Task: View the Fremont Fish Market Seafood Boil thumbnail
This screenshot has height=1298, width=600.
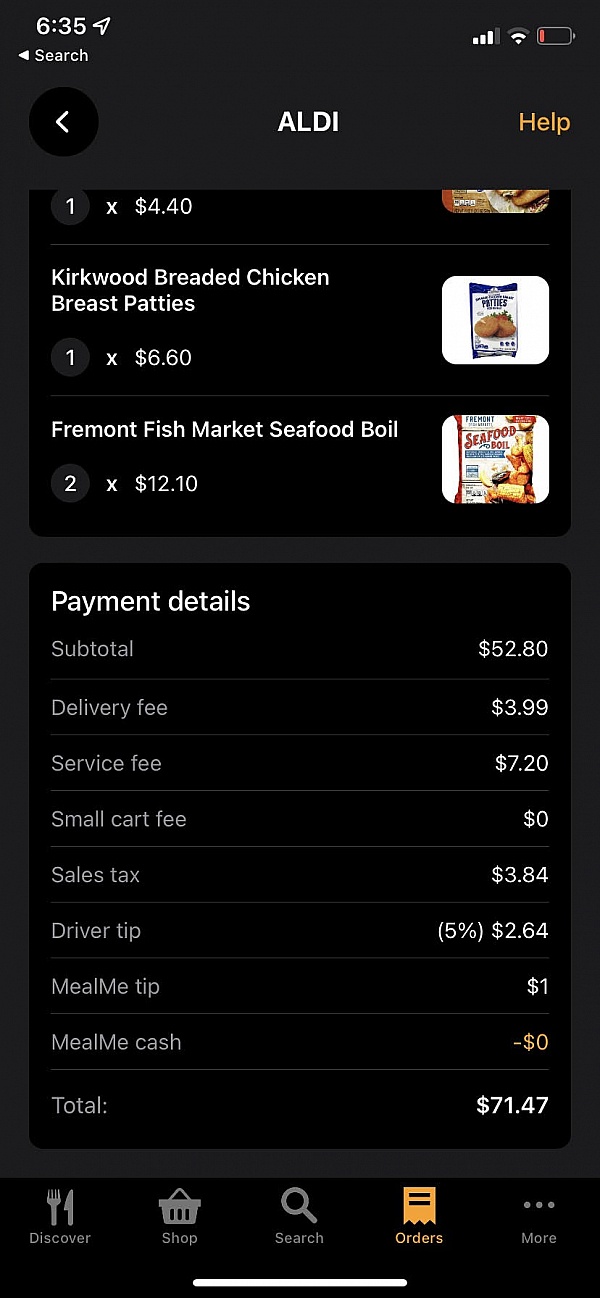Action: point(495,459)
